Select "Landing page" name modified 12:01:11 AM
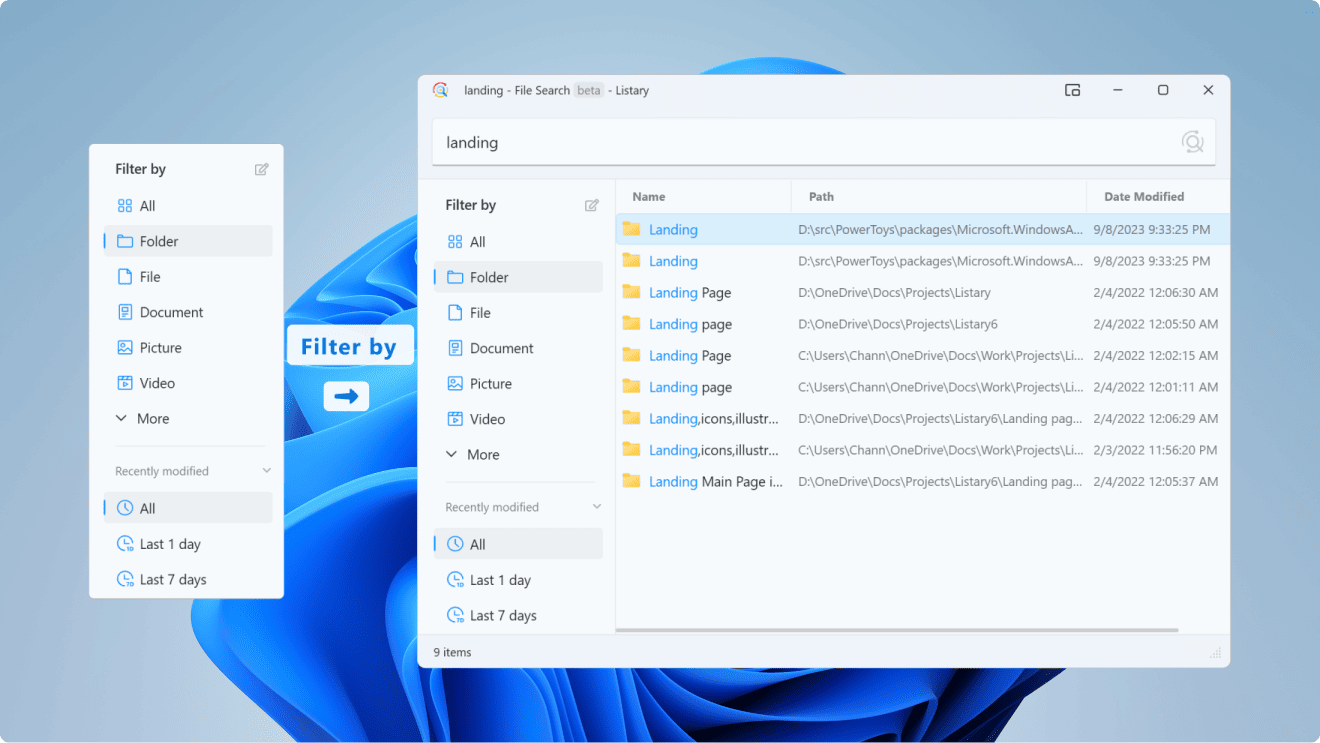This screenshot has width=1320, height=743. coord(690,387)
